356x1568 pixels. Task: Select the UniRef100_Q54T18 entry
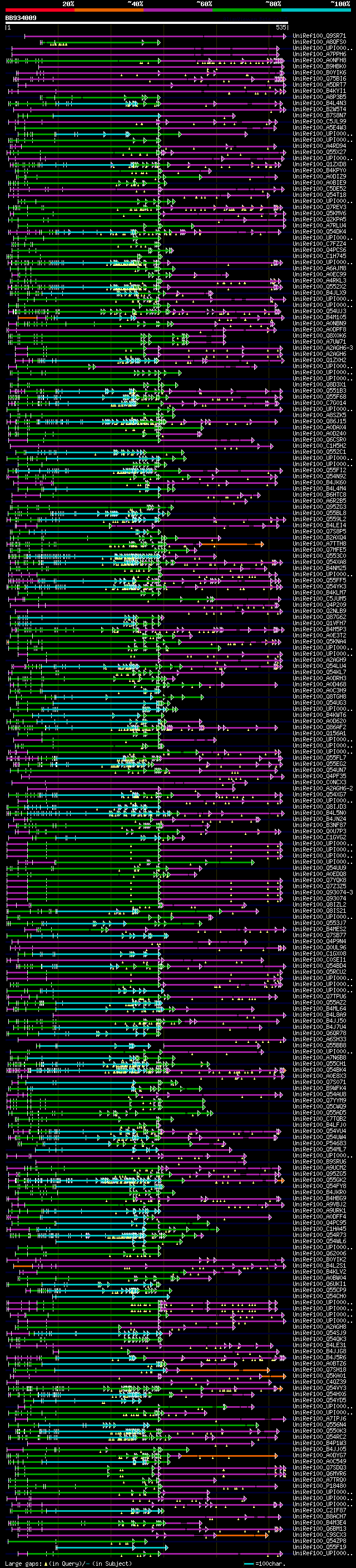319,195
